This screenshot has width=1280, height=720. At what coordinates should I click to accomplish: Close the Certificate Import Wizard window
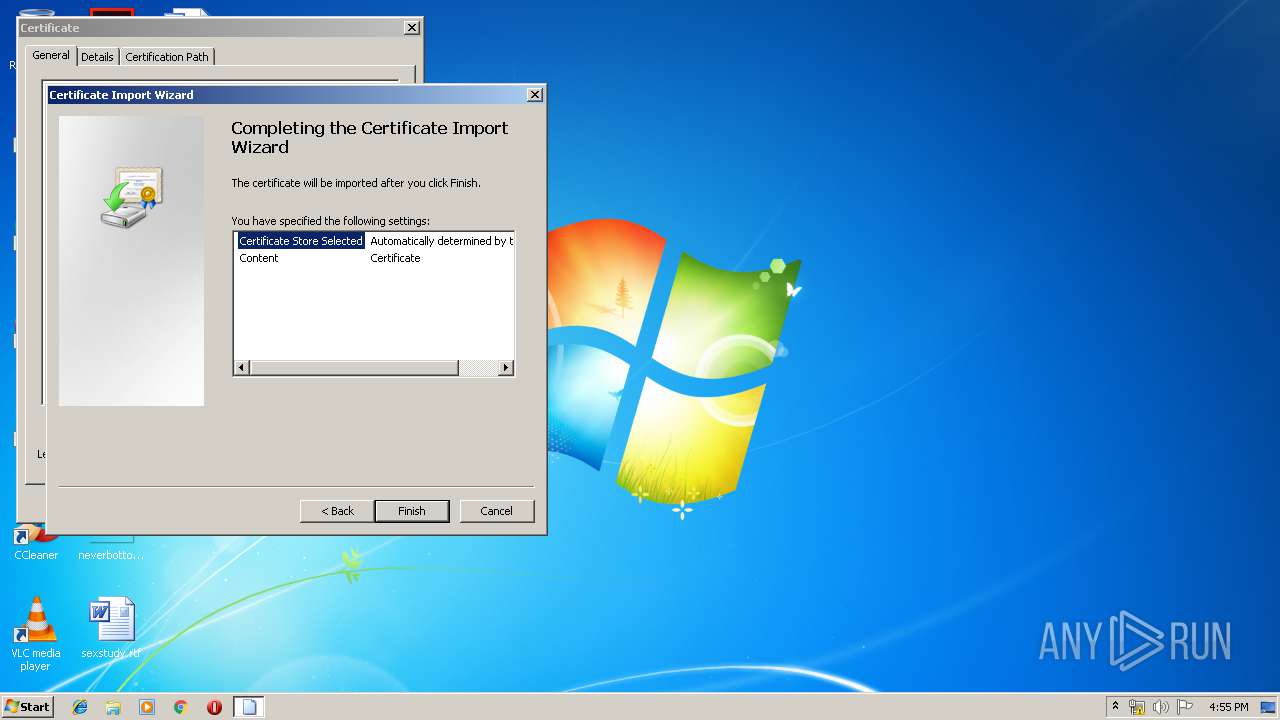(535, 95)
